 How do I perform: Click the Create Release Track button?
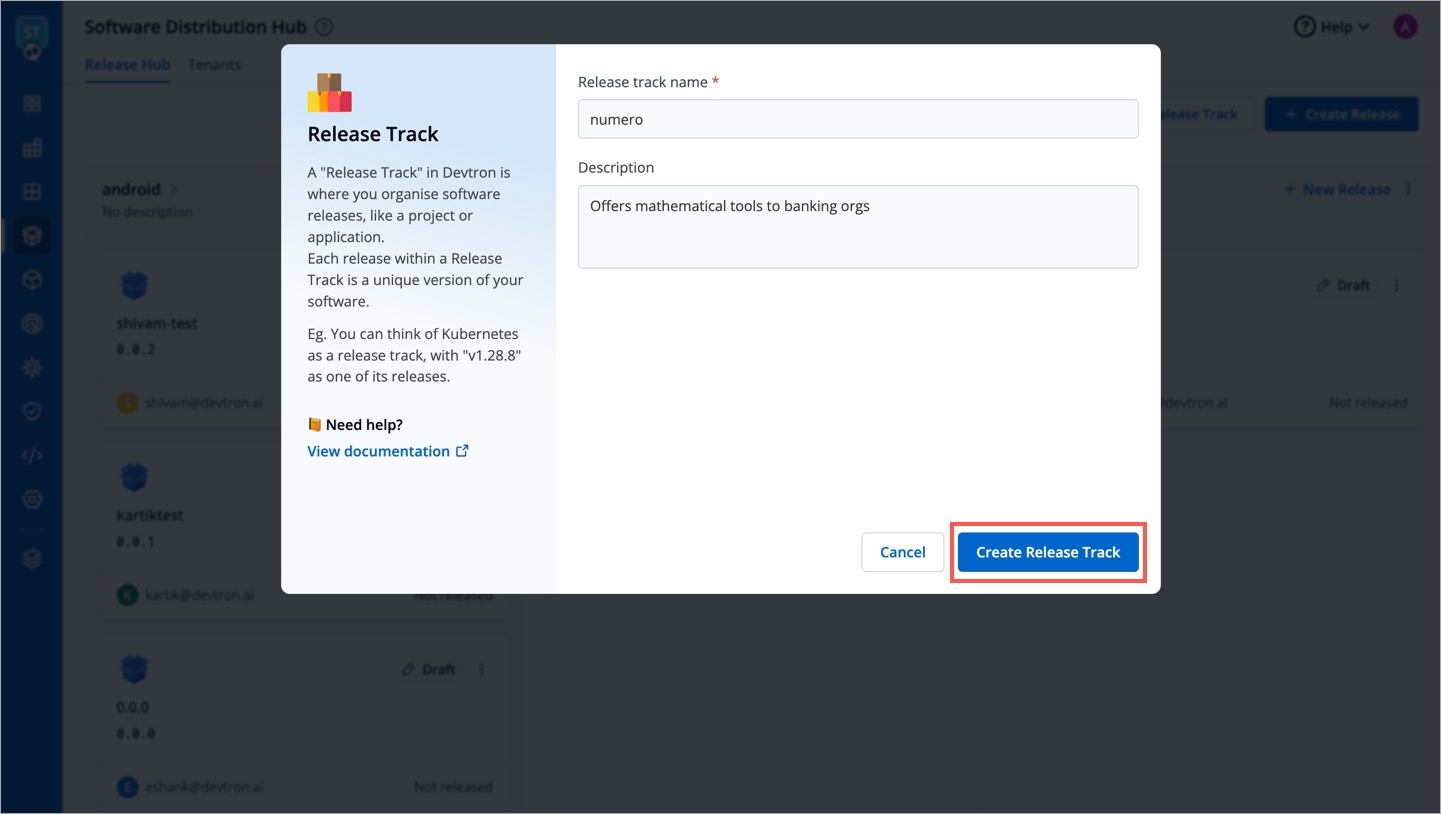coord(1047,552)
